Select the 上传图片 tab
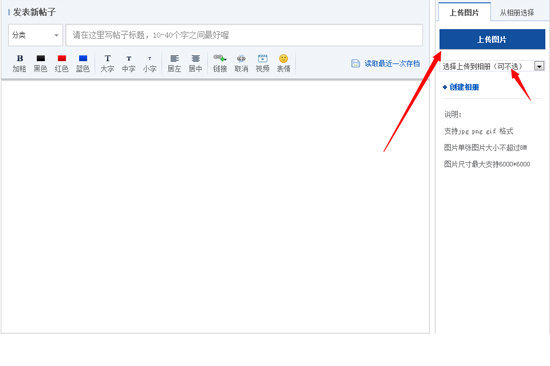 point(464,13)
